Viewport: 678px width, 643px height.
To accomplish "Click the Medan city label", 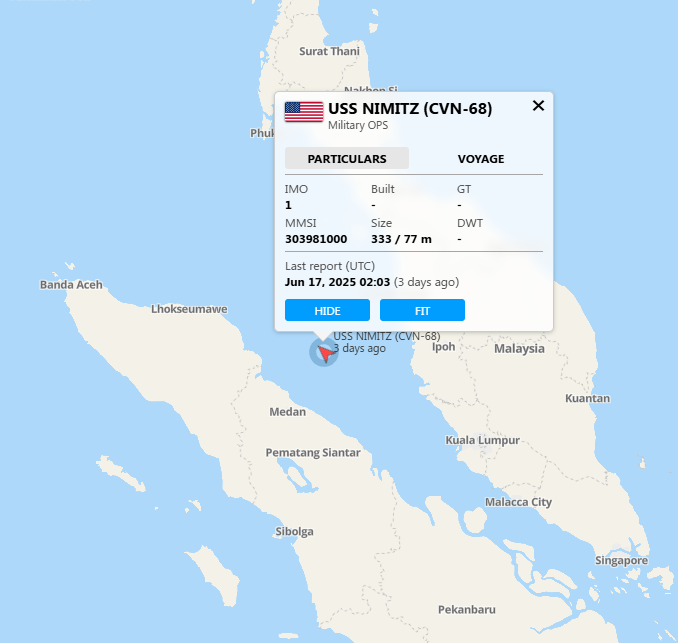I will 288,412.
